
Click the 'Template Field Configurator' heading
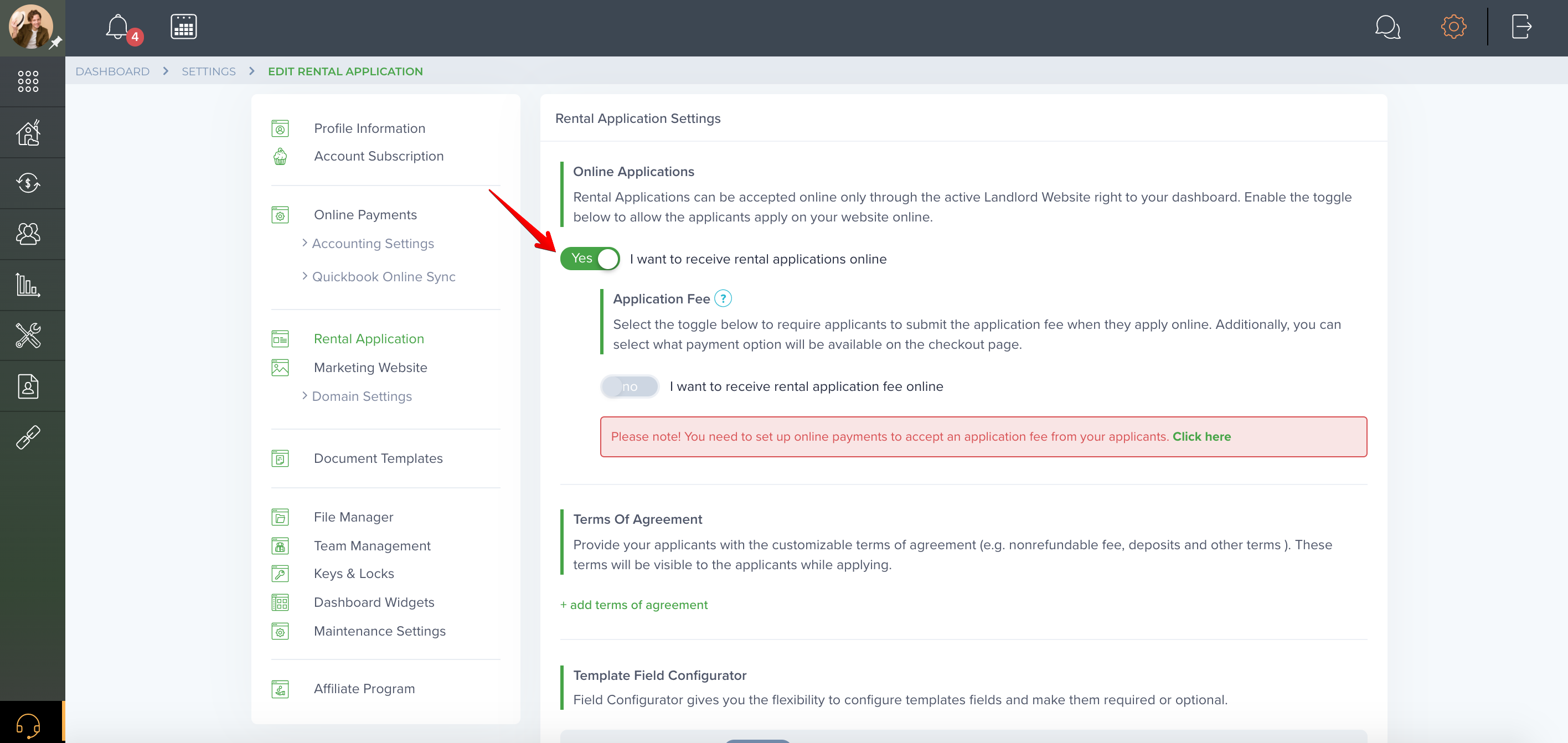pyautogui.click(x=659, y=675)
